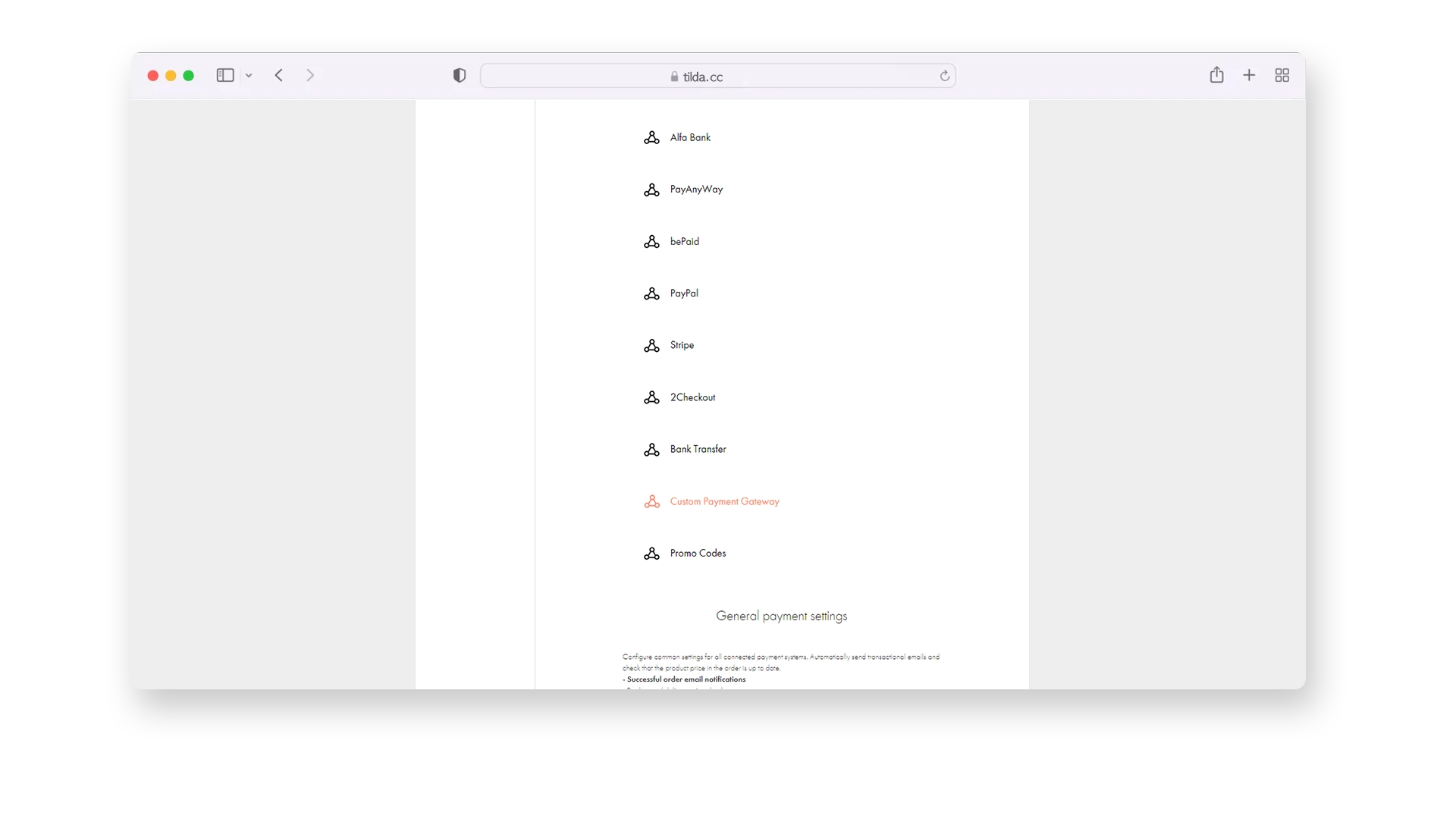Open the privacy shield report icon
Viewport: 1456px width, 819px height.
click(460, 75)
